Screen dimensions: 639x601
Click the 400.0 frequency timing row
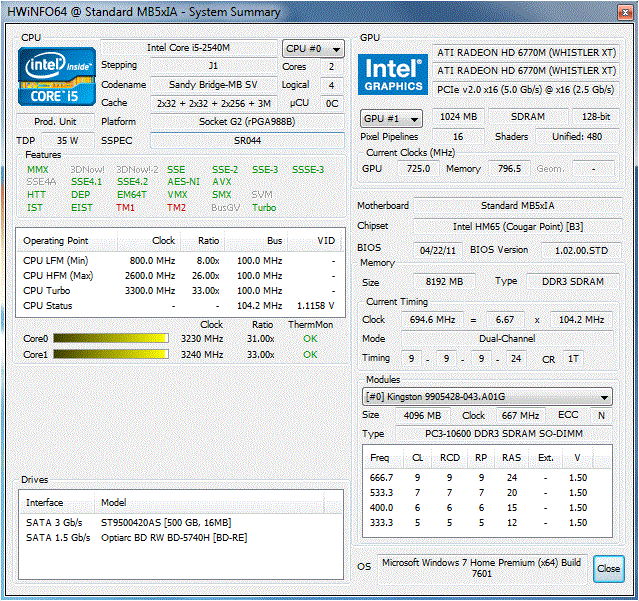487,508
